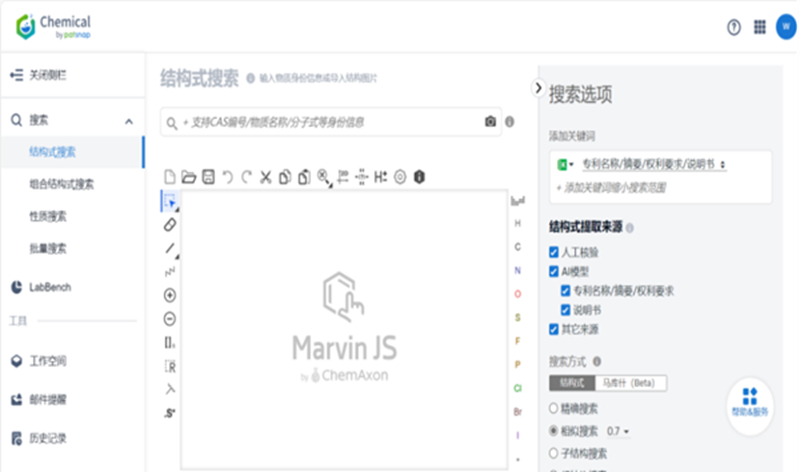Click the Copy icon in toolbar
The width and height of the screenshot is (800, 472).
tap(285, 177)
